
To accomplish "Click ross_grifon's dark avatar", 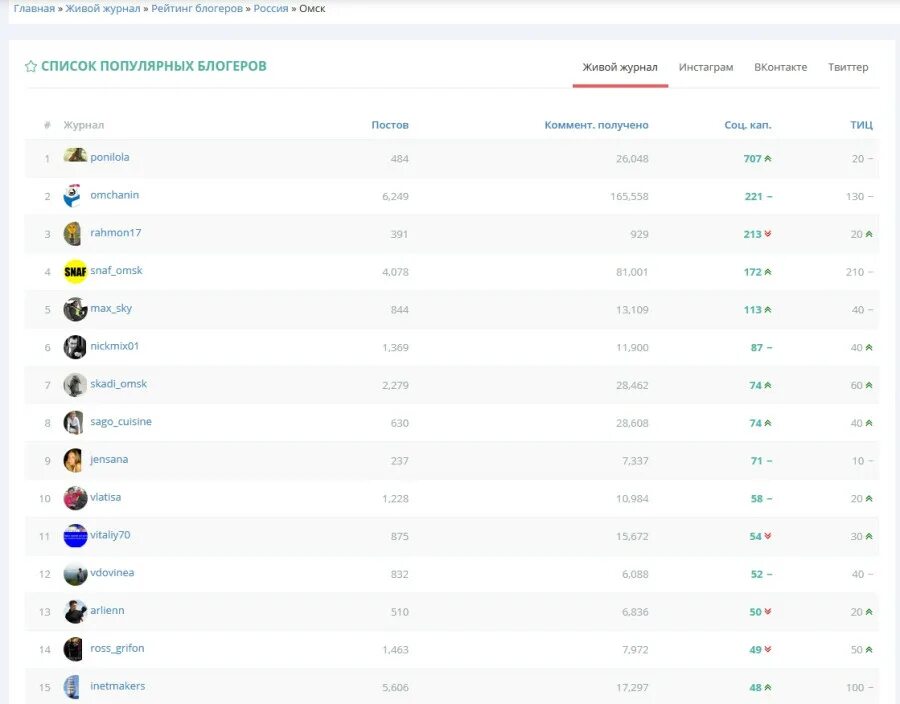I will tap(73, 649).
